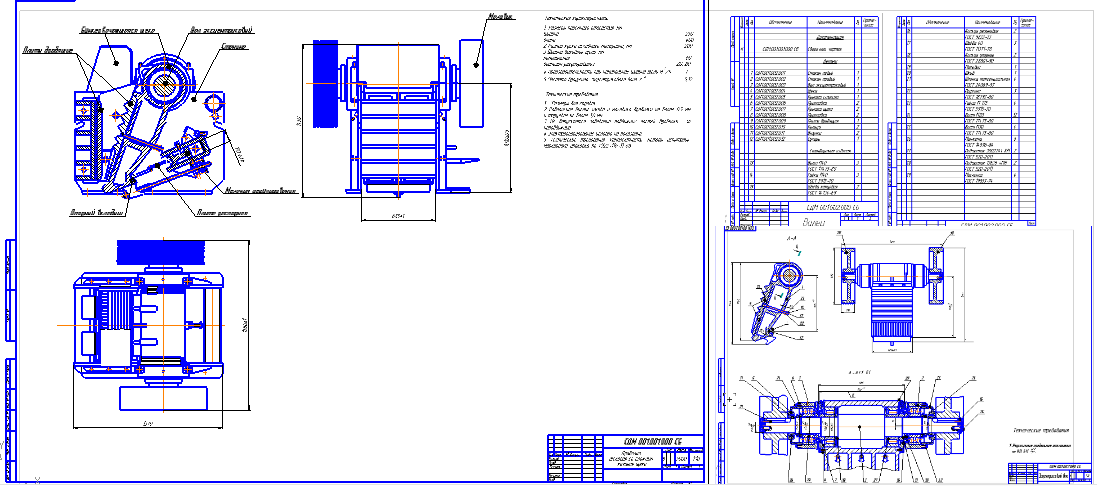Click the eccentric shaft with two flywheels view

tap(892, 294)
